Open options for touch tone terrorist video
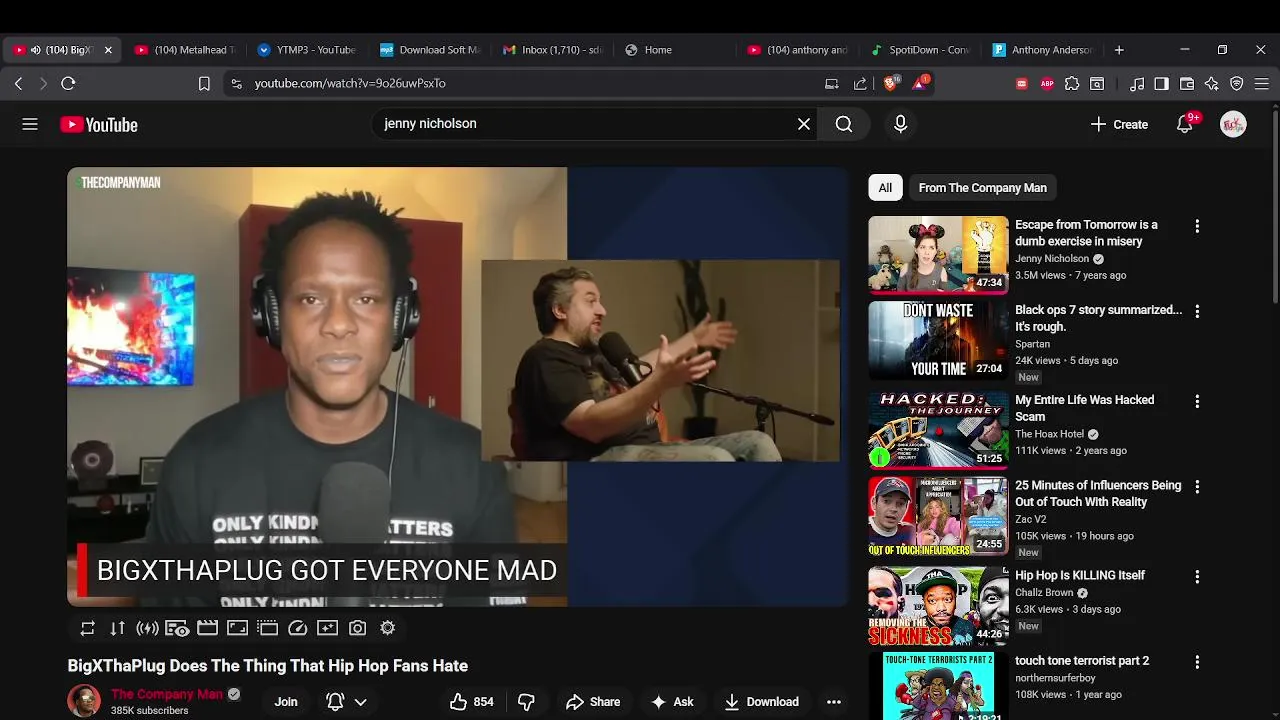This screenshot has height=720, width=1280. (1197, 662)
